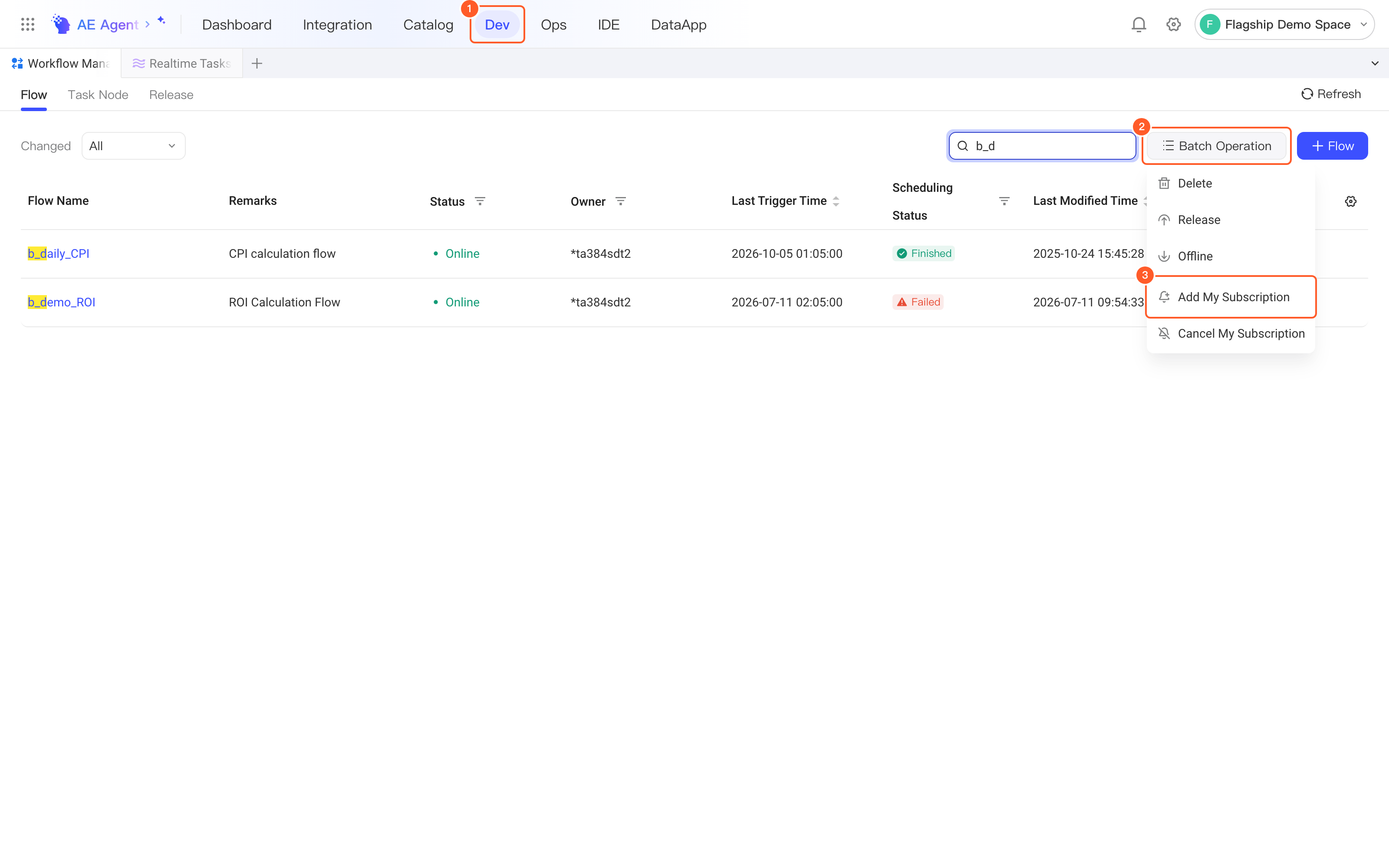The height and width of the screenshot is (868, 1389).
Task: Switch to the Release tab
Action: coord(171,95)
